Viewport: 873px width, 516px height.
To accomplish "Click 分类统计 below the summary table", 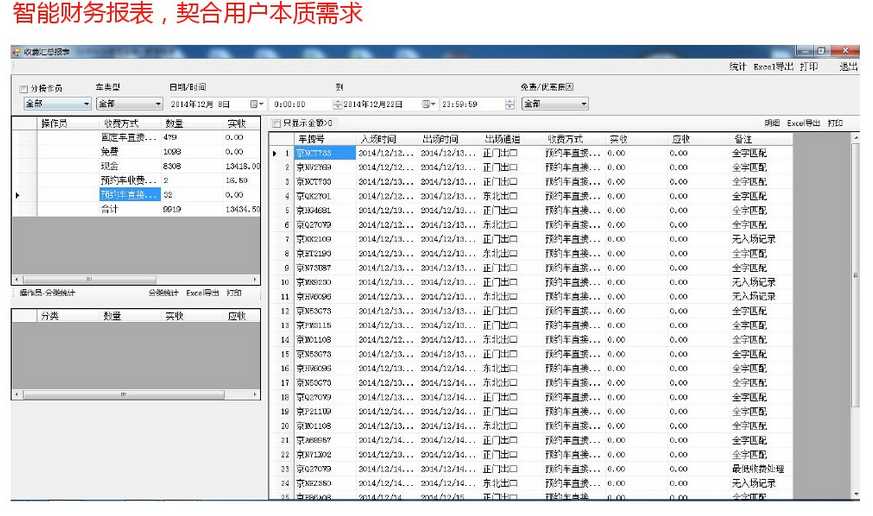I will point(163,293).
